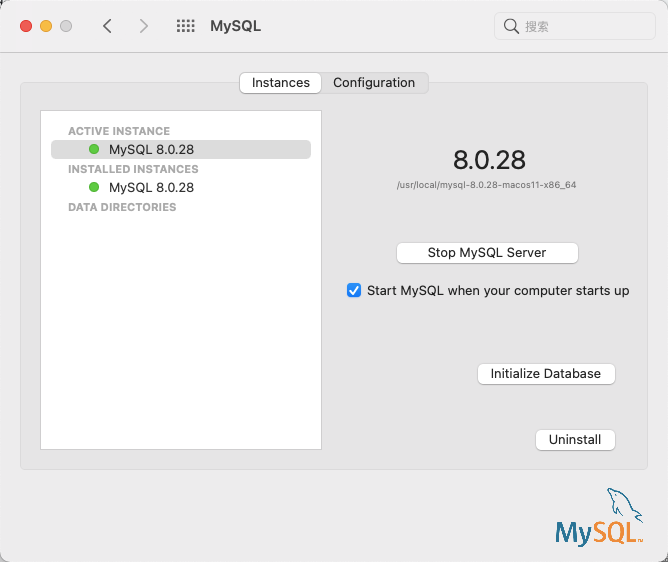This screenshot has height=562, width=668.
Task: Click the /usr/local/mysql-8.0.28 install path
Action: coord(486,185)
